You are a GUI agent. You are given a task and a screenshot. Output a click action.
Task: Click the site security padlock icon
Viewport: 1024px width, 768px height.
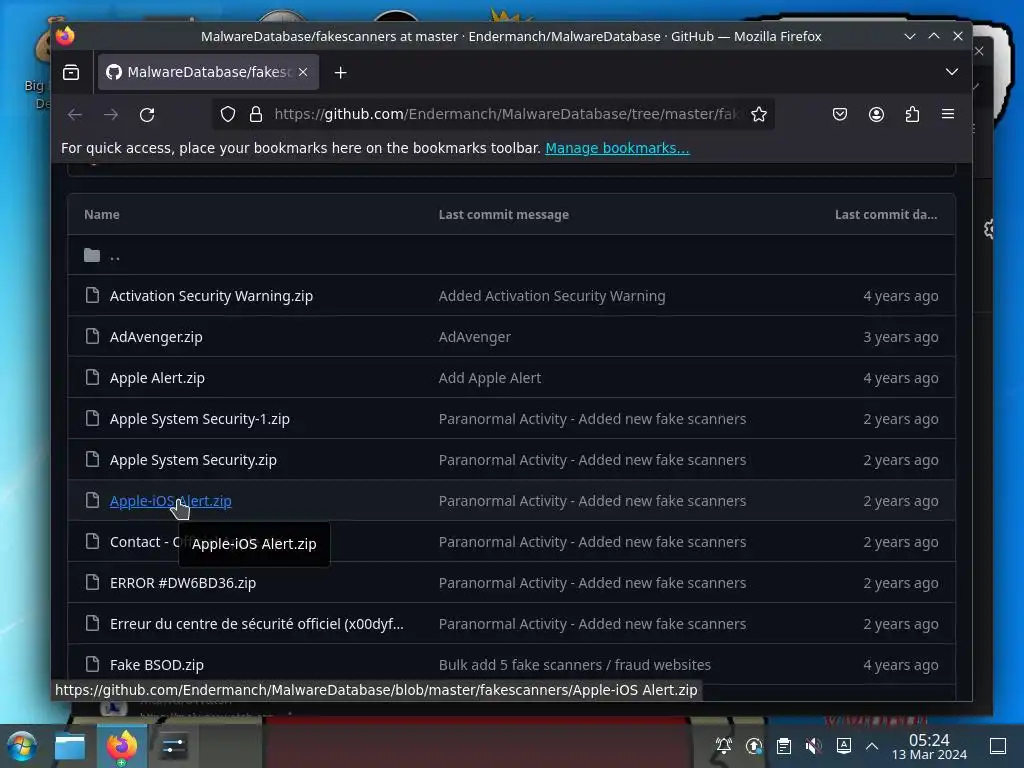pyautogui.click(x=256, y=114)
